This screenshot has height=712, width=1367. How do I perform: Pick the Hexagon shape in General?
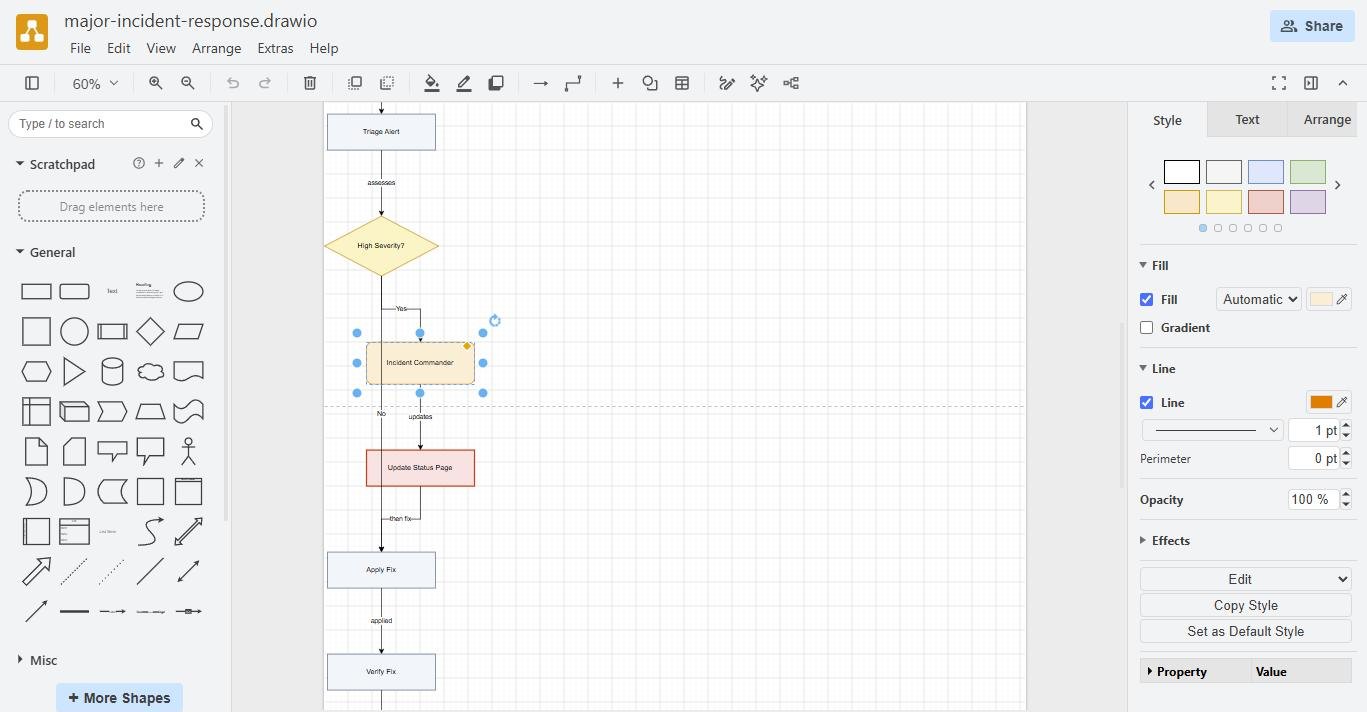36,372
